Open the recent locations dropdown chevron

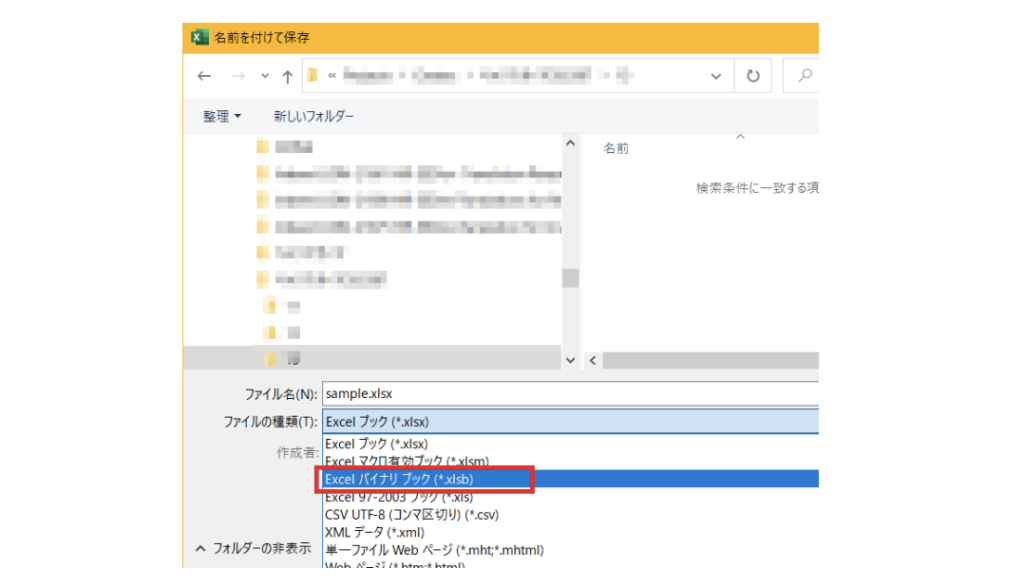(x=264, y=76)
